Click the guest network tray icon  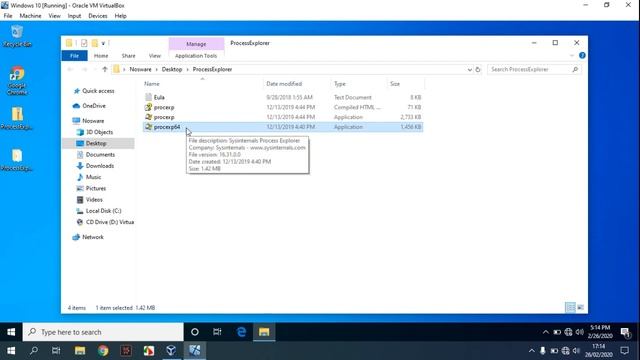coord(568,332)
